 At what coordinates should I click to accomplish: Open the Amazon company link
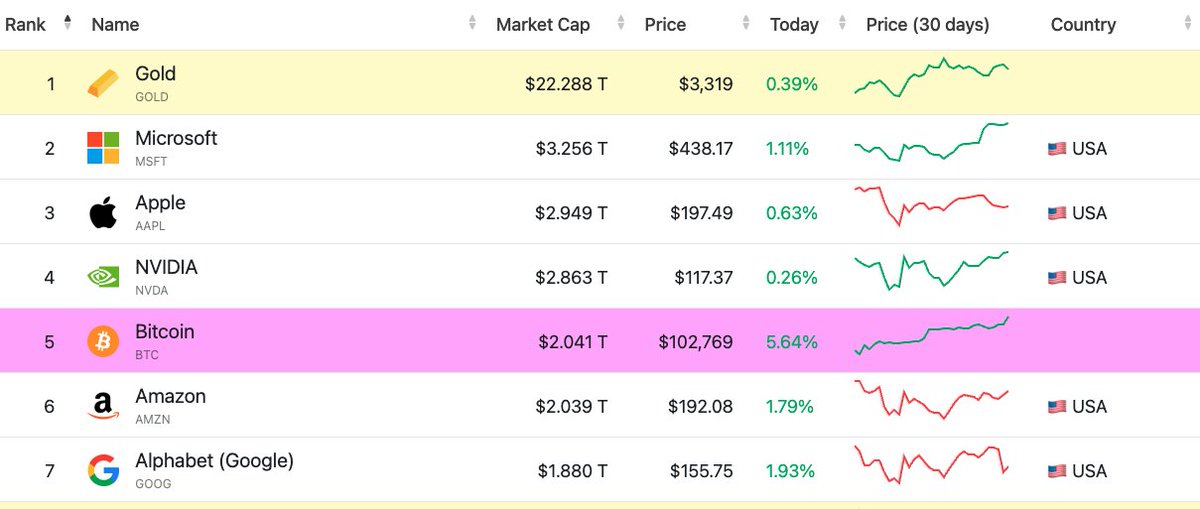170,396
